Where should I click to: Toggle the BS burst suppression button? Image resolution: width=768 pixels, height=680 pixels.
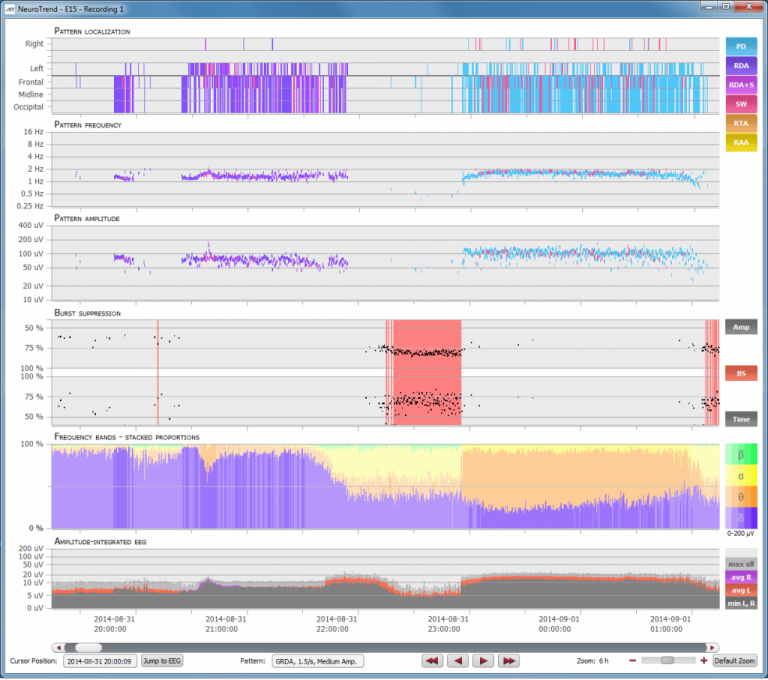[x=741, y=373]
